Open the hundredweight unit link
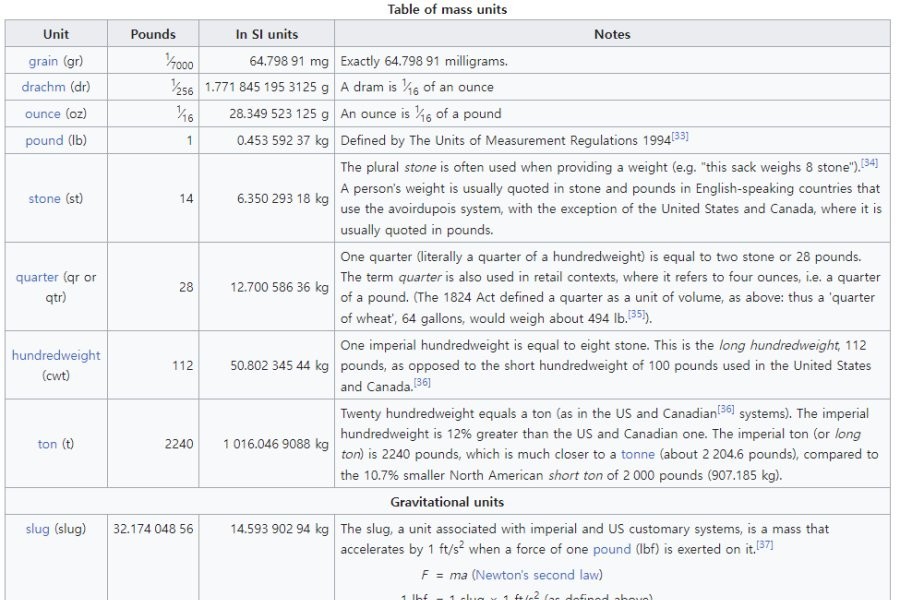 coord(56,356)
